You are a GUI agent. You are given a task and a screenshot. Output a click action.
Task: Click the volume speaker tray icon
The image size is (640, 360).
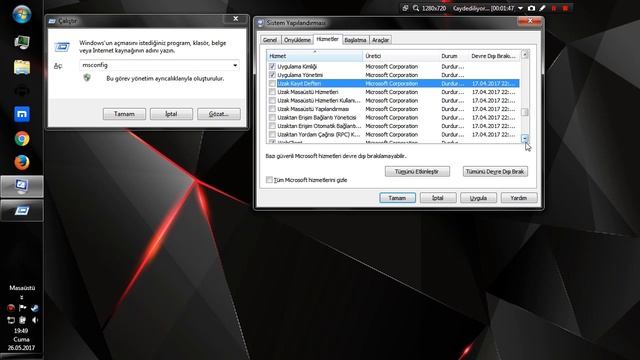coord(35,320)
